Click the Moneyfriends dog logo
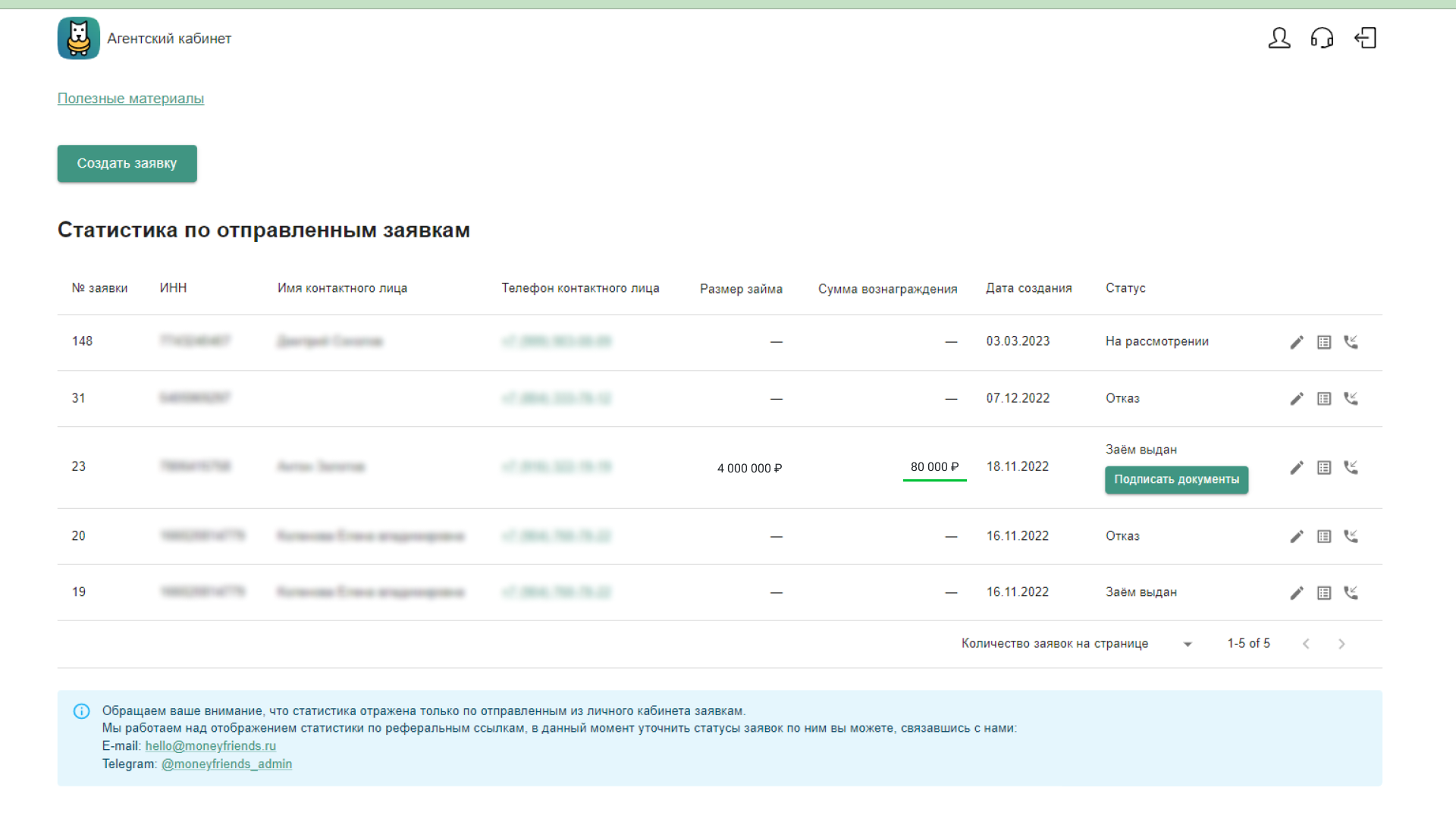1456x819 pixels. 79,38
